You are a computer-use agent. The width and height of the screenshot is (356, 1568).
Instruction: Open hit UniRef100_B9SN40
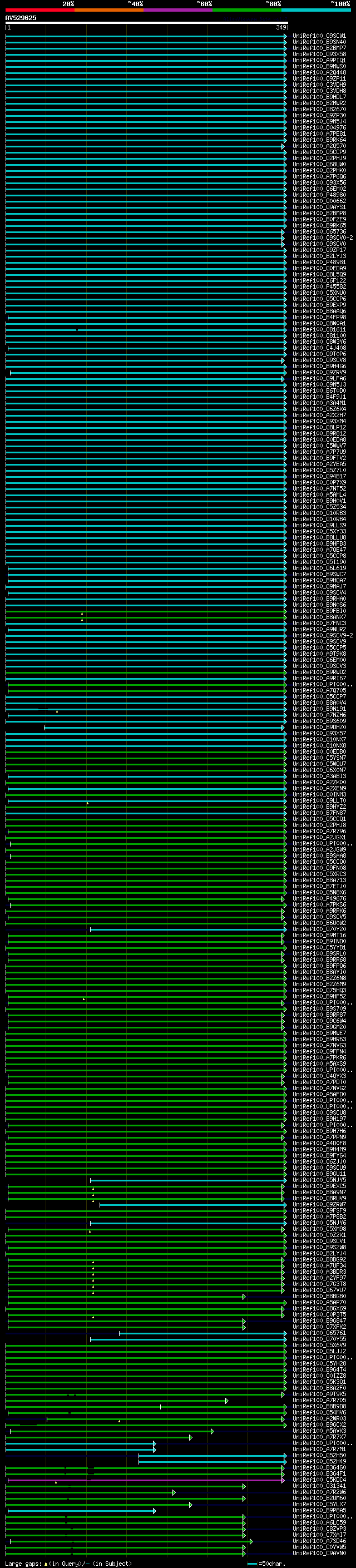(x=319, y=42)
